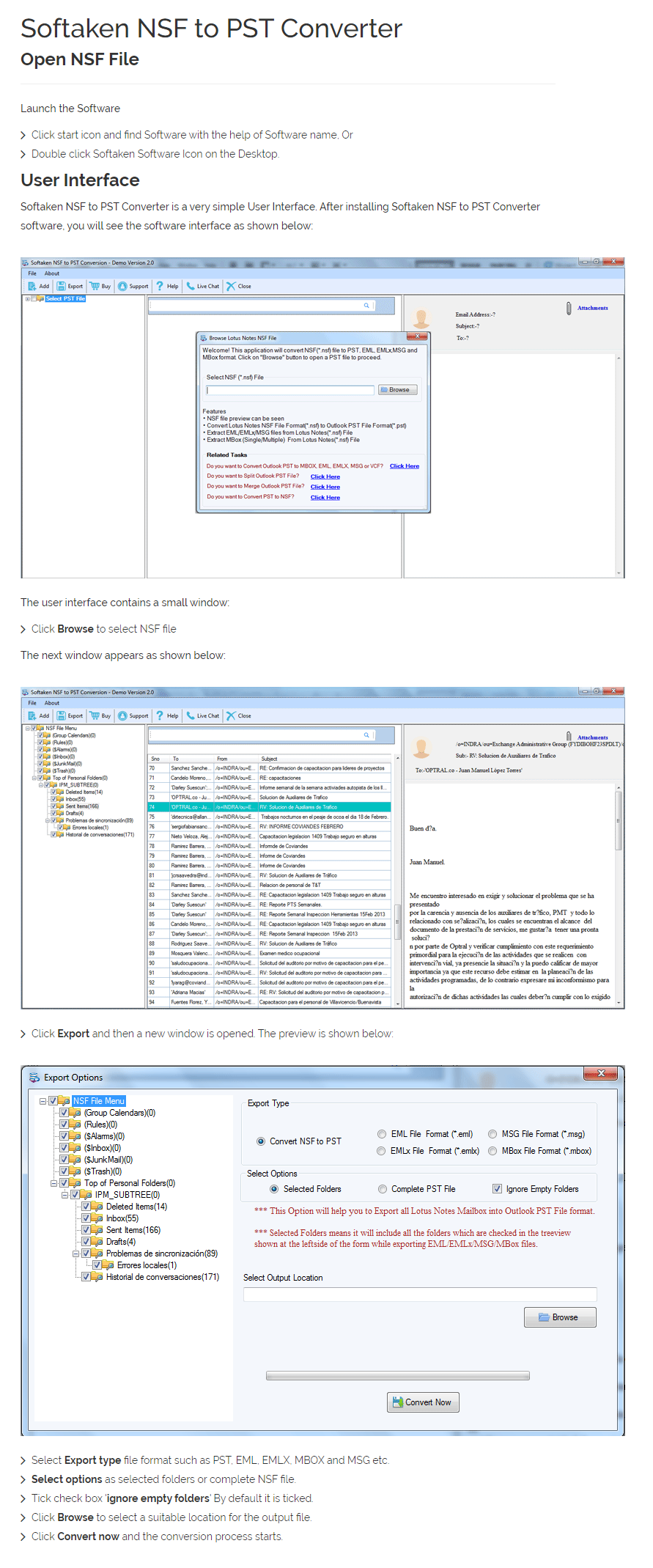
Task: Select the MSG File Format radio button
Action: point(492,1134)
